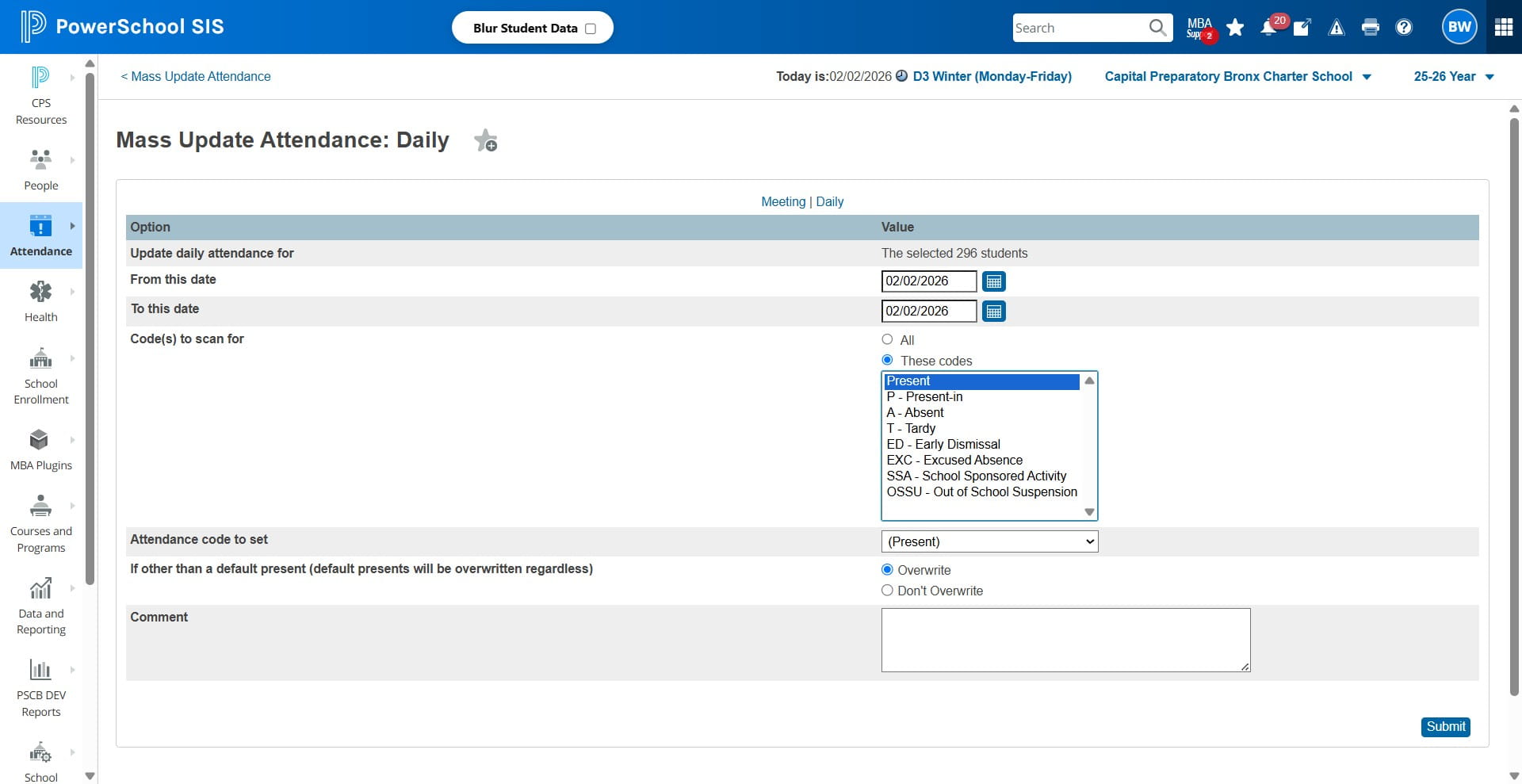The height and width of the screenshot is (784, 1522).
Task: Open calendar picker for From this date
Action: 994,281
